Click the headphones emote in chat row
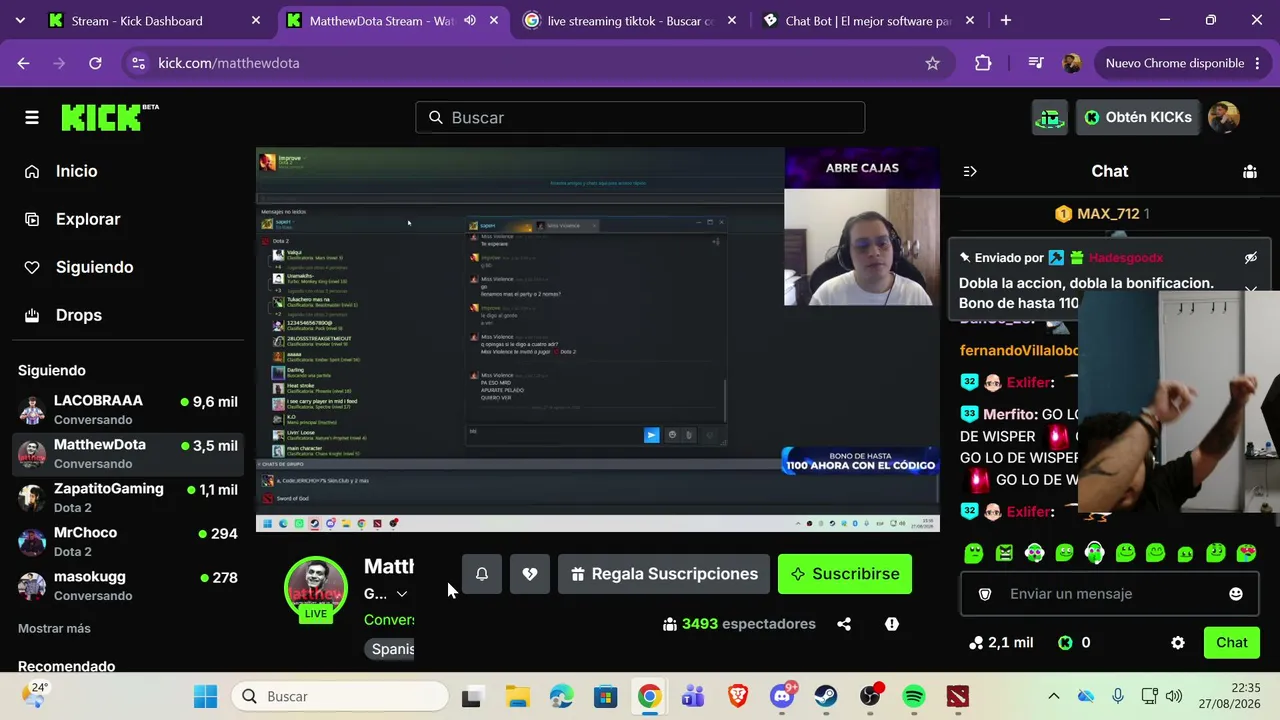The image size is (1280, 720). 1095,553
